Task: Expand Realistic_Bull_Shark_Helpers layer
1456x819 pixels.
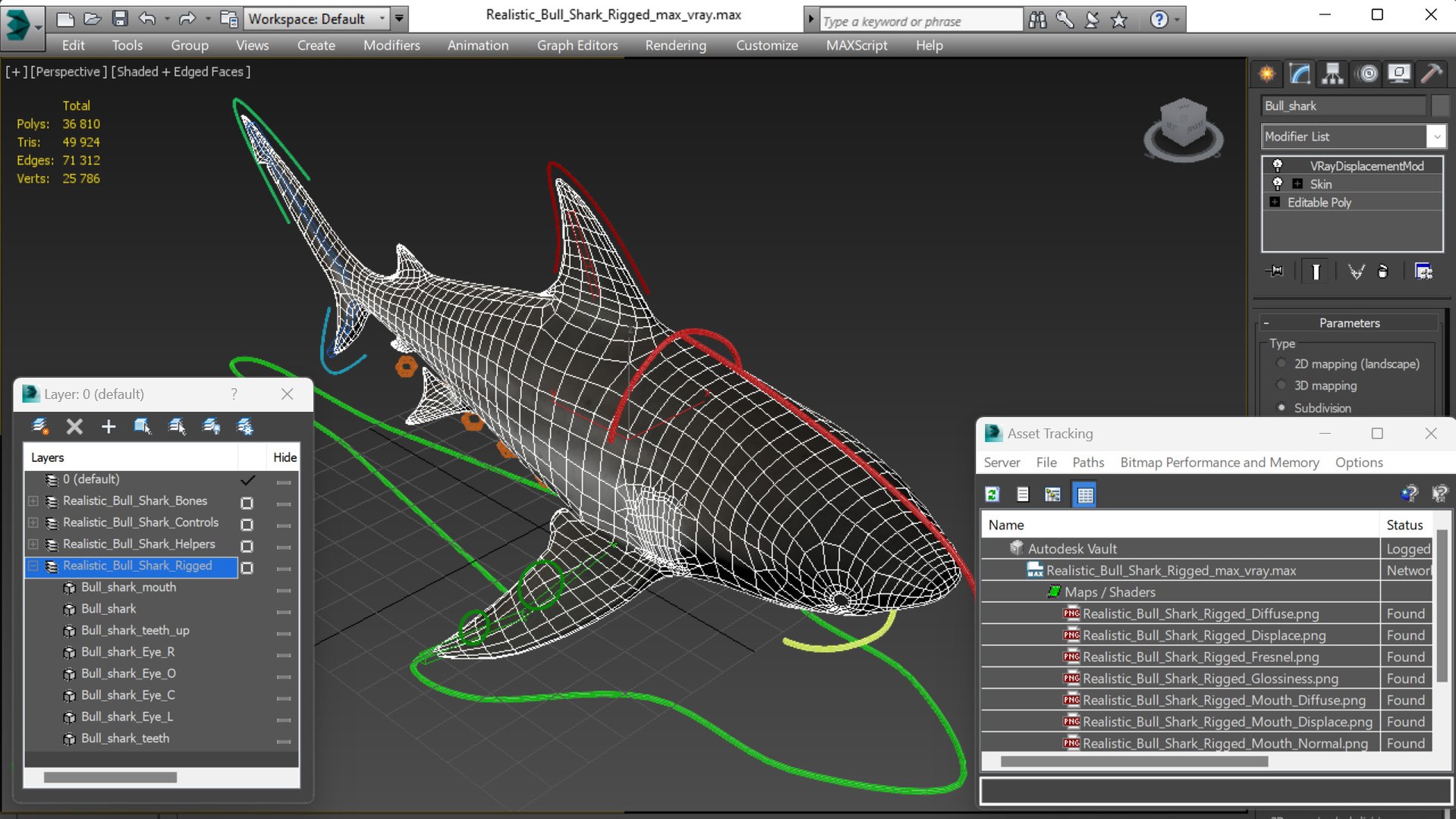Action: pyautogui.click(x=33, y=544)
